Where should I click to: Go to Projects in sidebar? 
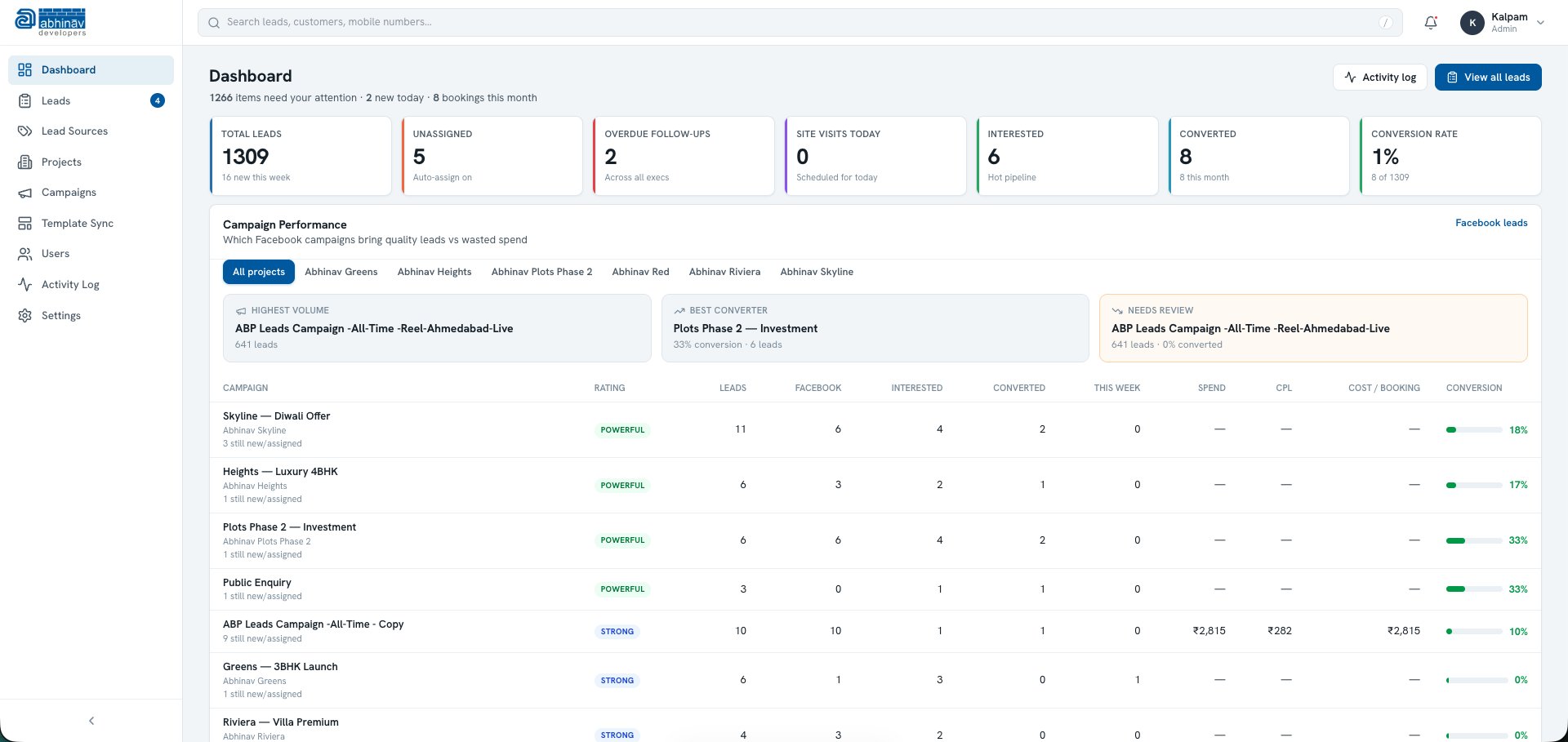[x=91, y=162]
